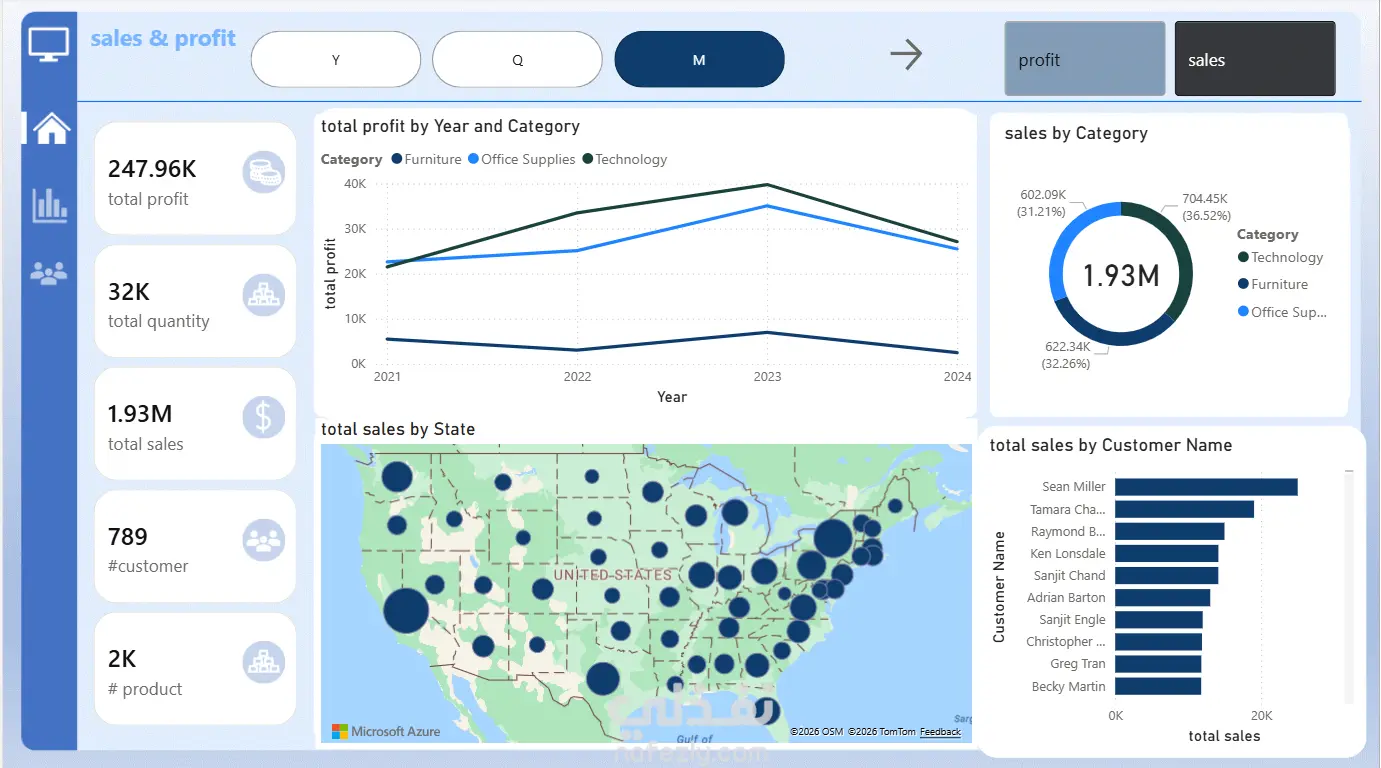Viewport: 1381px width, 768px height.
Task: Click the 704.45K (36.52%) donut label
Action: [1205, 207]
